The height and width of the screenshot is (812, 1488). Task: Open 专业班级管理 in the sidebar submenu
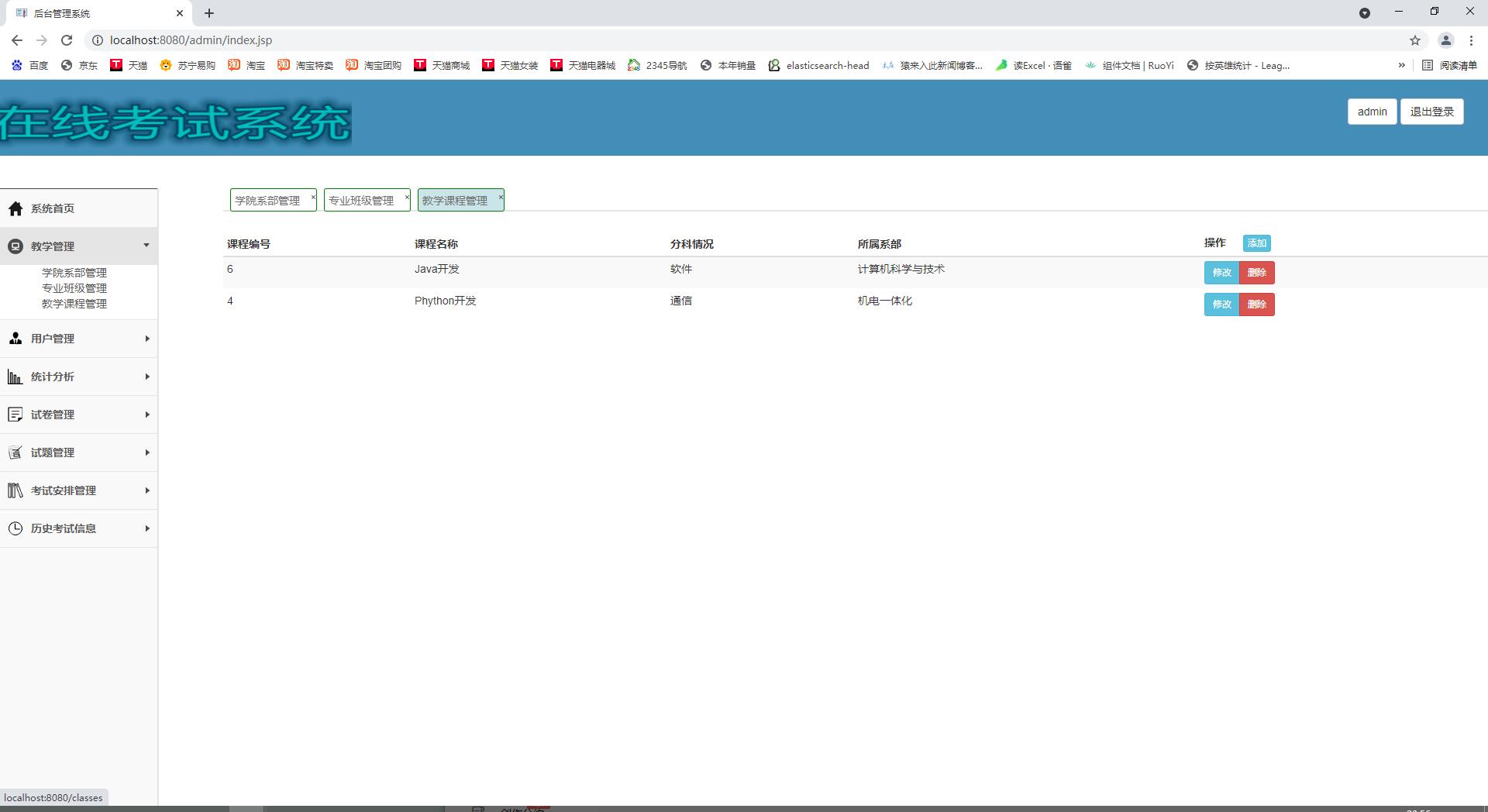(x=74, y=288)
